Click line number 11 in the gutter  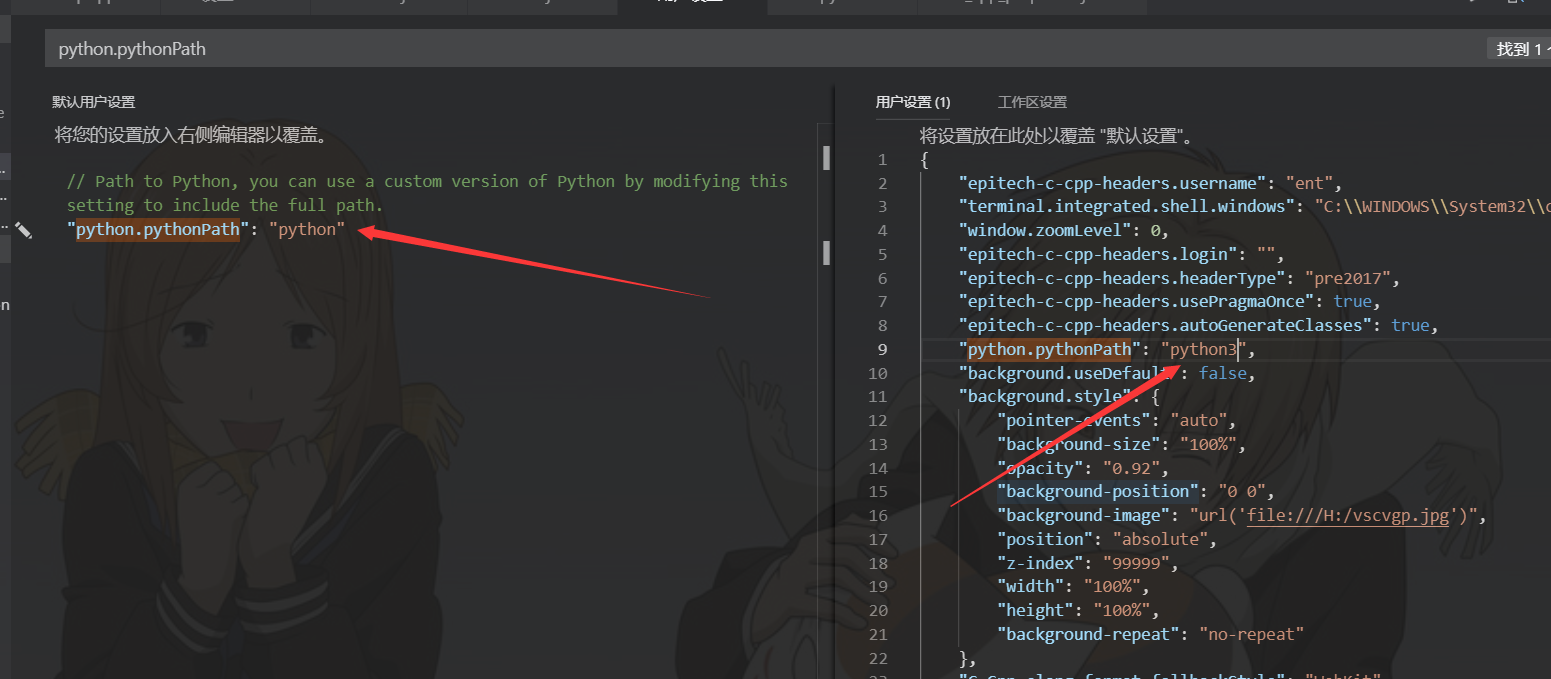877,397
